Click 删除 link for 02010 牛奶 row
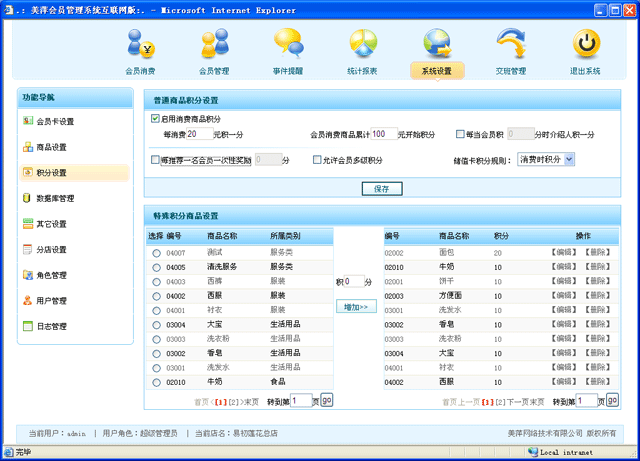This screenshot has height=461, width=640. pos(598,267)
